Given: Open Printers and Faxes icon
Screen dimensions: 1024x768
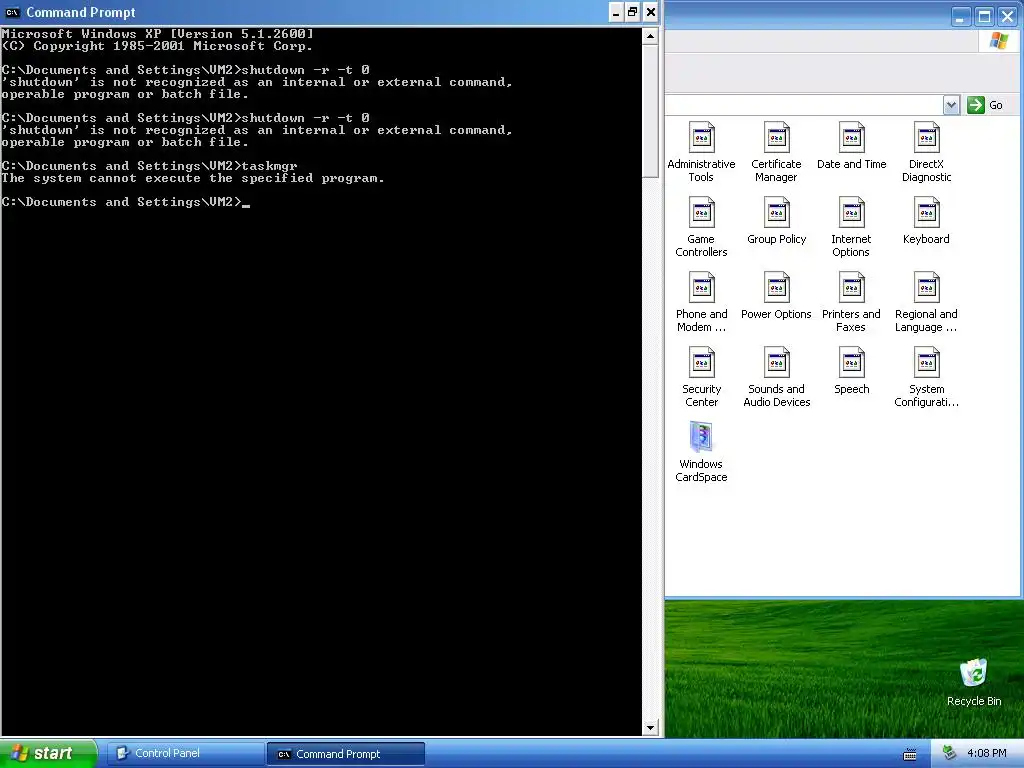Looking at the screenshot, I should pyautogui.click(x=851, y=302).
